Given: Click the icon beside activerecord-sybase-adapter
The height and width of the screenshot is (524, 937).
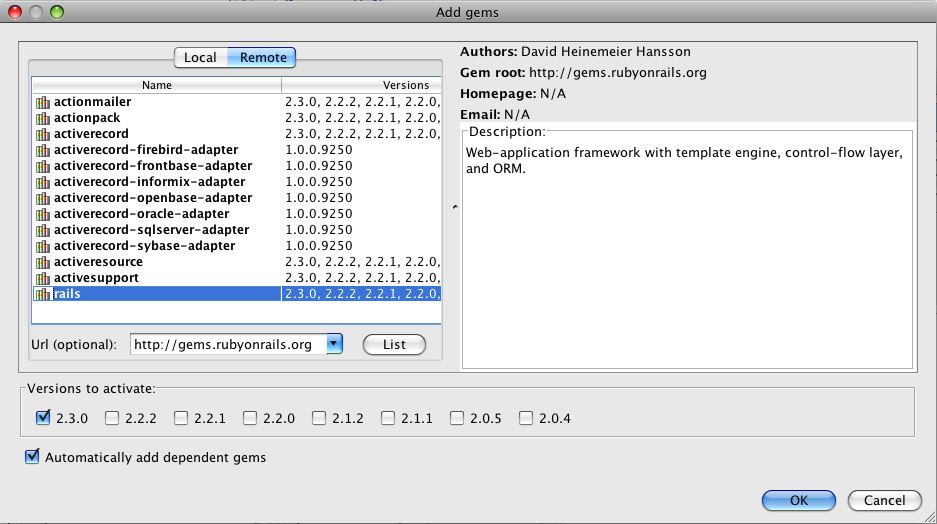Looking at the screenshot, I should 42,246.
